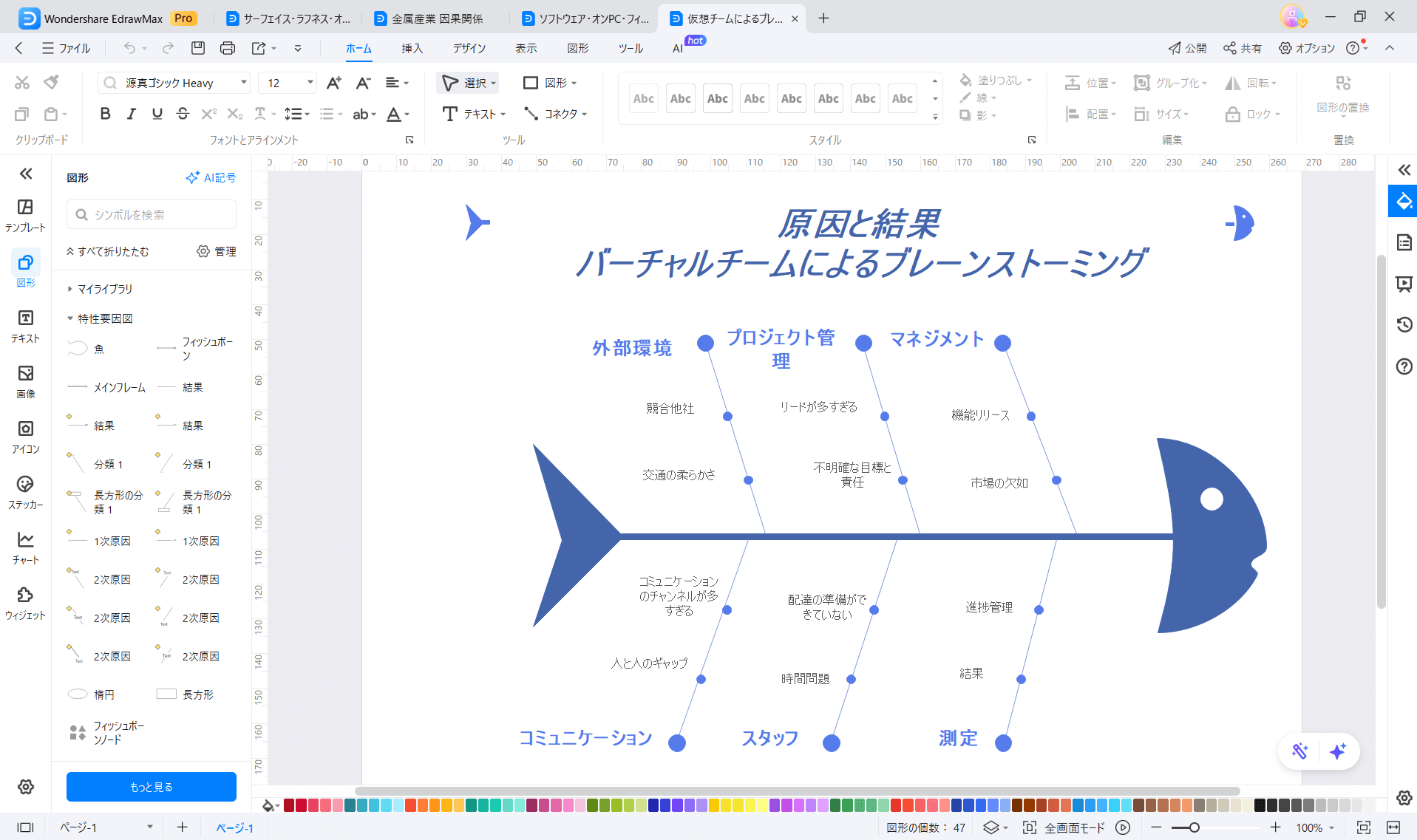This screenshot has width=1417, height=840.
Task: Click the presentation play icon in status bar
Action: coord(1123,827)
